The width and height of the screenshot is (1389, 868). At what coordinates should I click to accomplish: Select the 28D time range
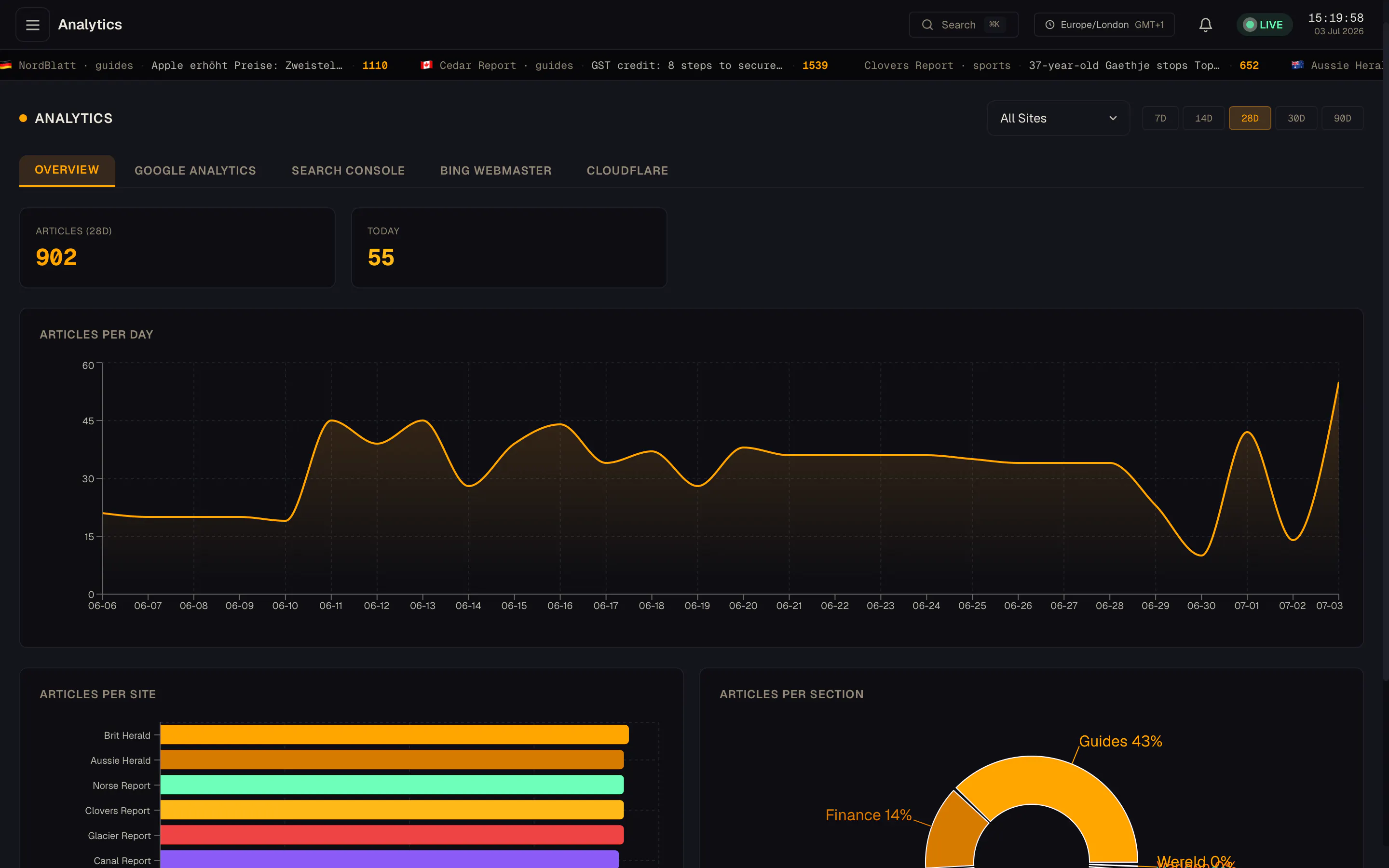pos(1250,118)
